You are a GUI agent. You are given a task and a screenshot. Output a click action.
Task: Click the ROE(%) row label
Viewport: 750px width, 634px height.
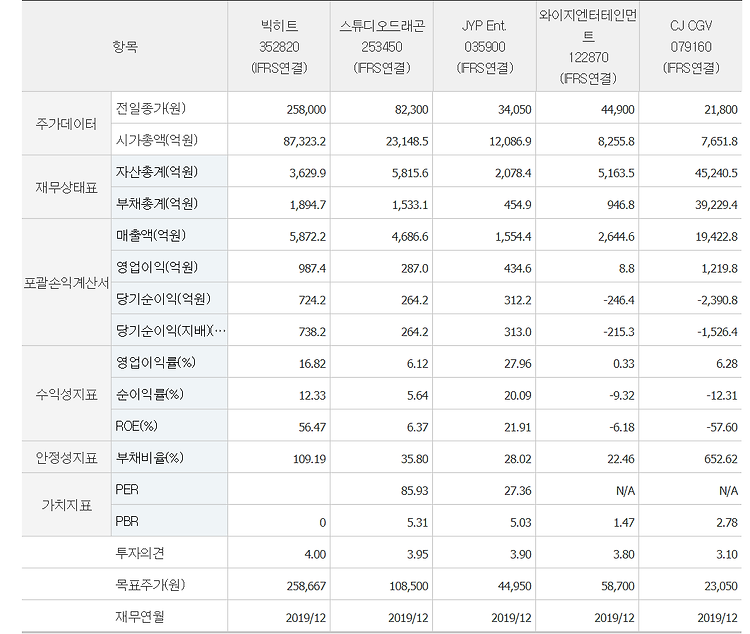click(x=136, y=426)
